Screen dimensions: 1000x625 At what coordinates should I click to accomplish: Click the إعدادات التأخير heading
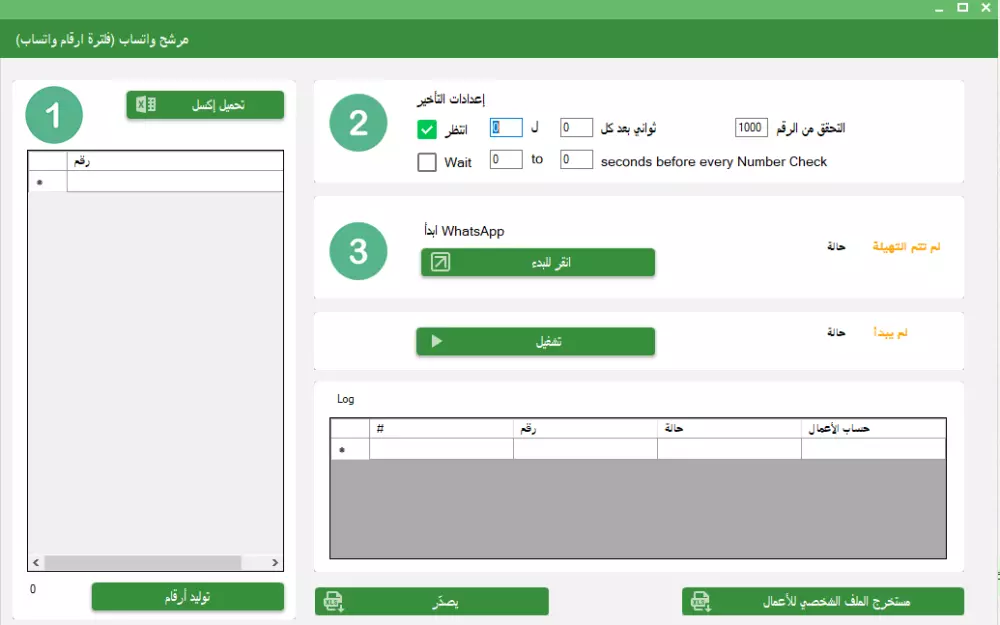pyautogui.click(x=451, y=99)
